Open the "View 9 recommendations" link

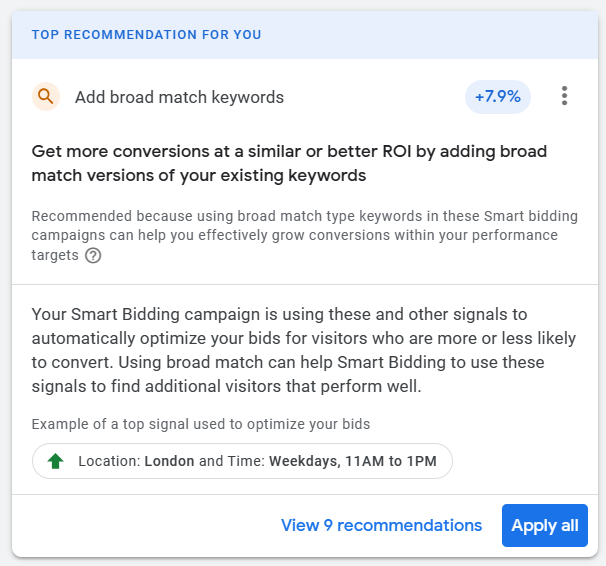381,525
